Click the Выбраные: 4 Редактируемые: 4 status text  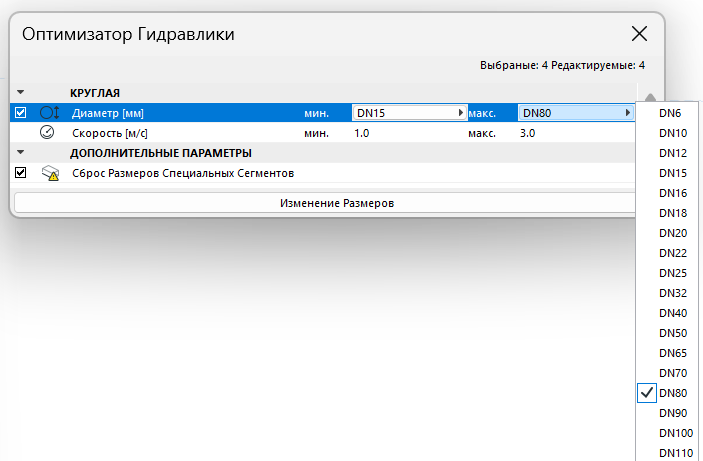[562, 65]
